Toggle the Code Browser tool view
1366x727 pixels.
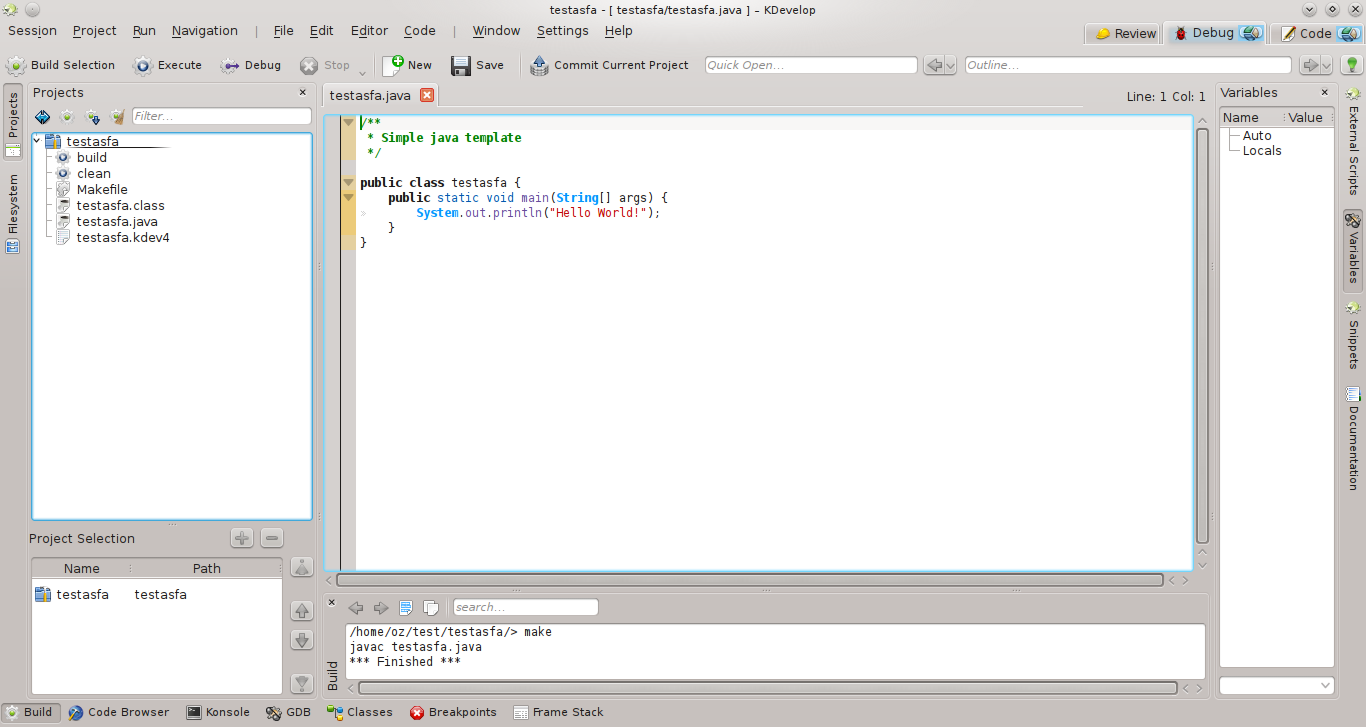tap(119, 712)
